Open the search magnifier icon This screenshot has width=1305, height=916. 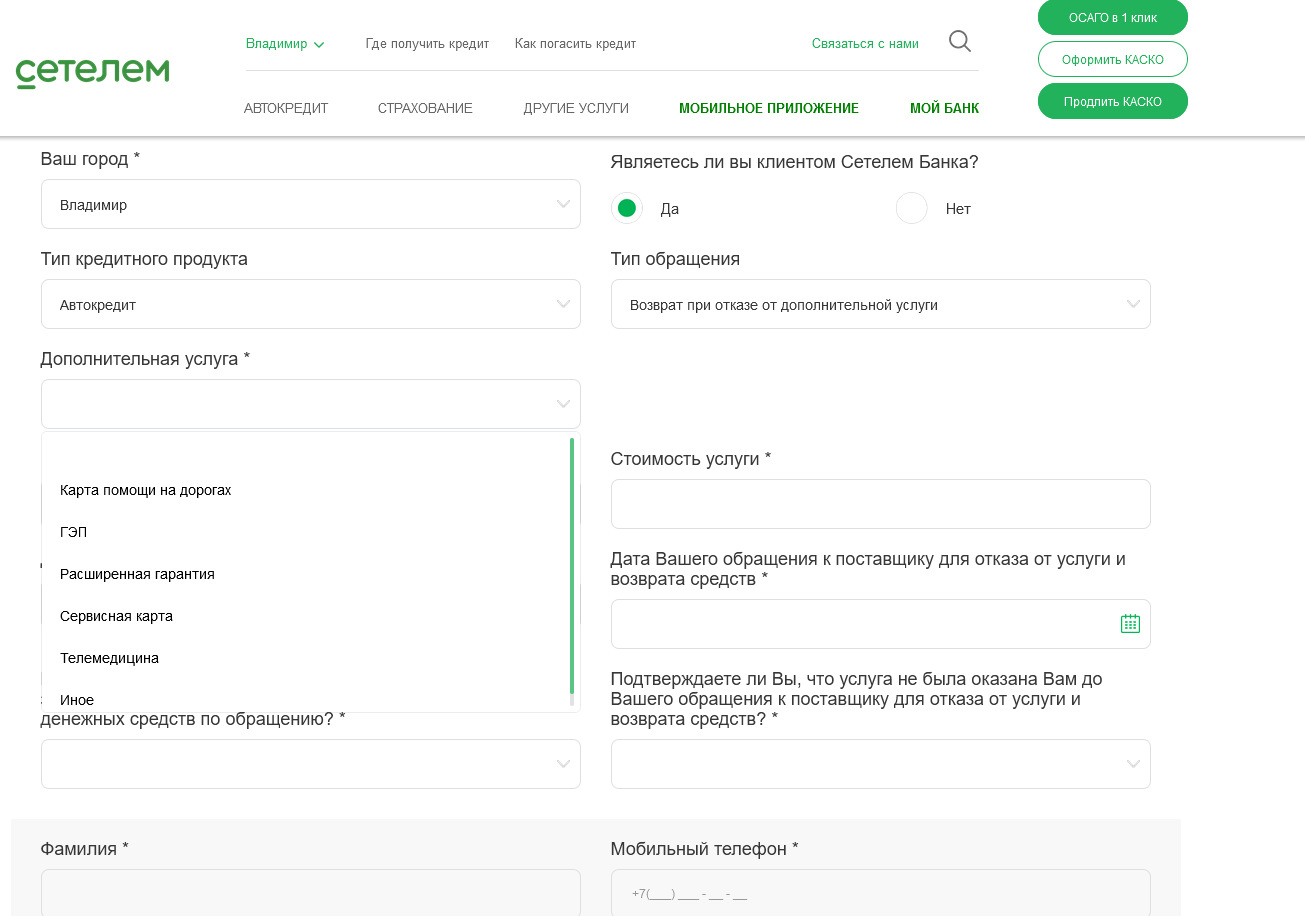click(959, 42)
